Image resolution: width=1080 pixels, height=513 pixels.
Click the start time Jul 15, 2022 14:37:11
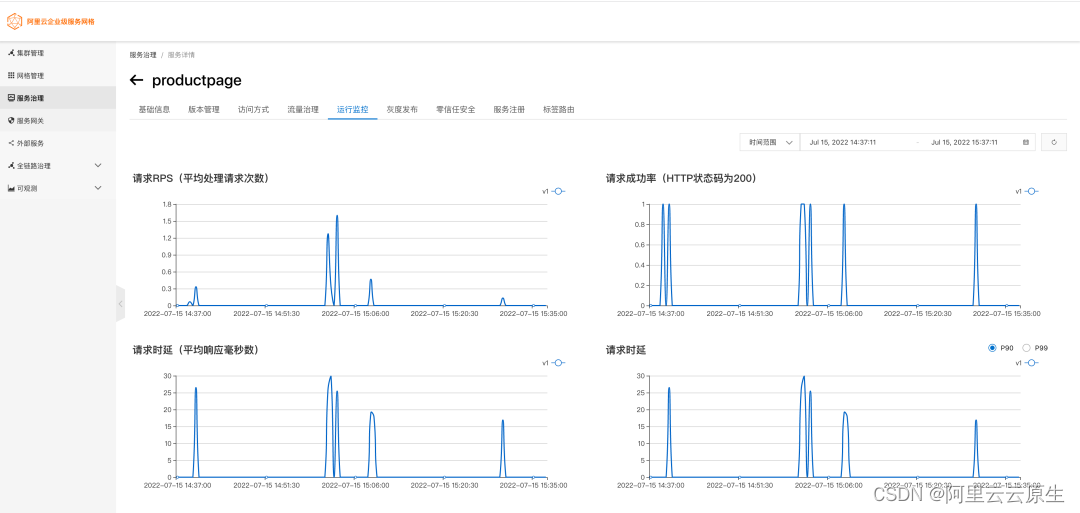point(843,143)
